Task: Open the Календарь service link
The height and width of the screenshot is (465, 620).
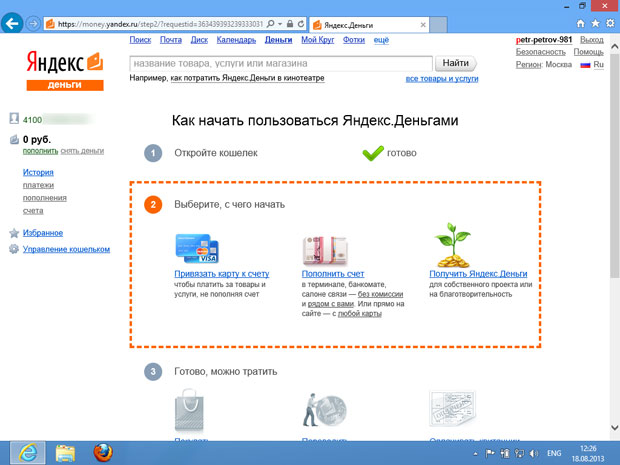Action: [236, 40]
